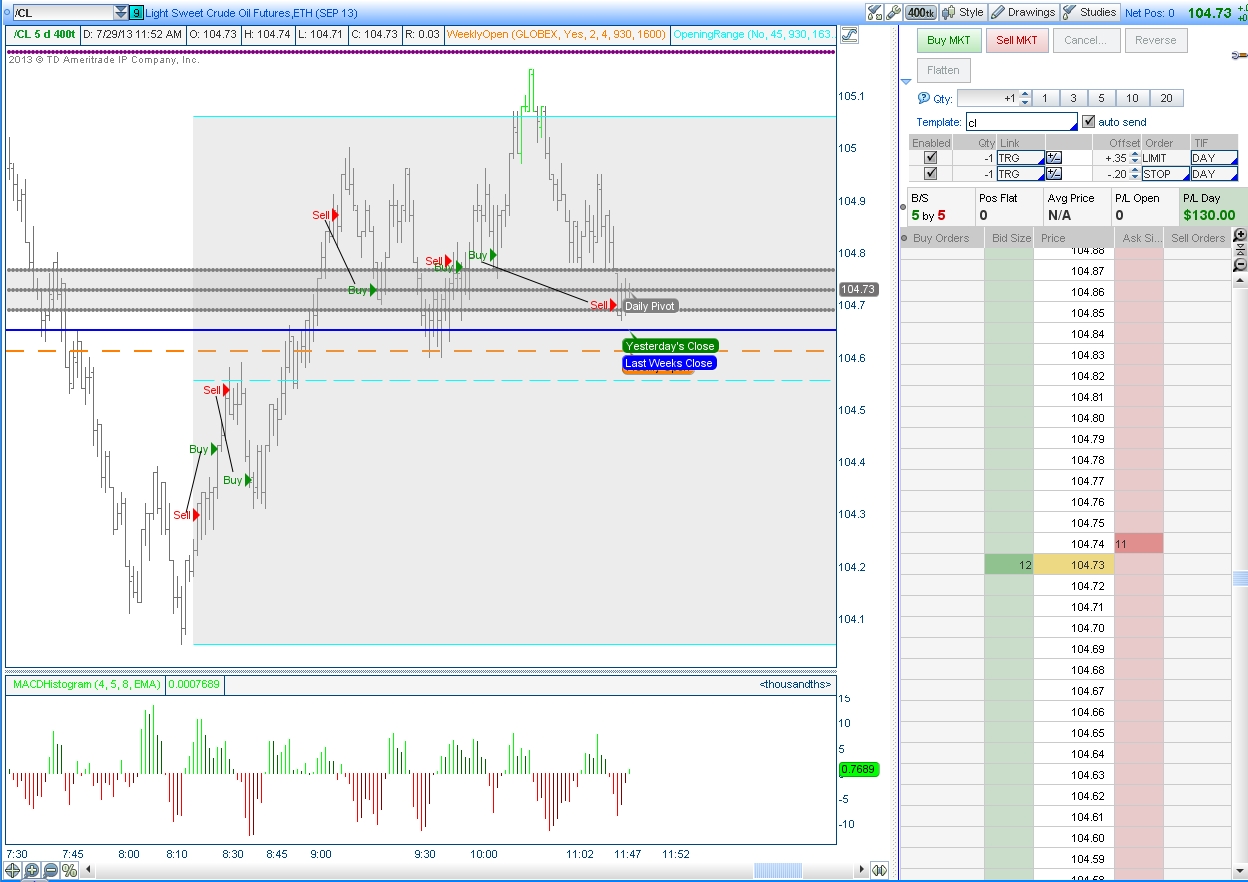This screenshot has height=882, width=1248.
Task: Click the /CL symbol input field
Action: click(62, 13)
